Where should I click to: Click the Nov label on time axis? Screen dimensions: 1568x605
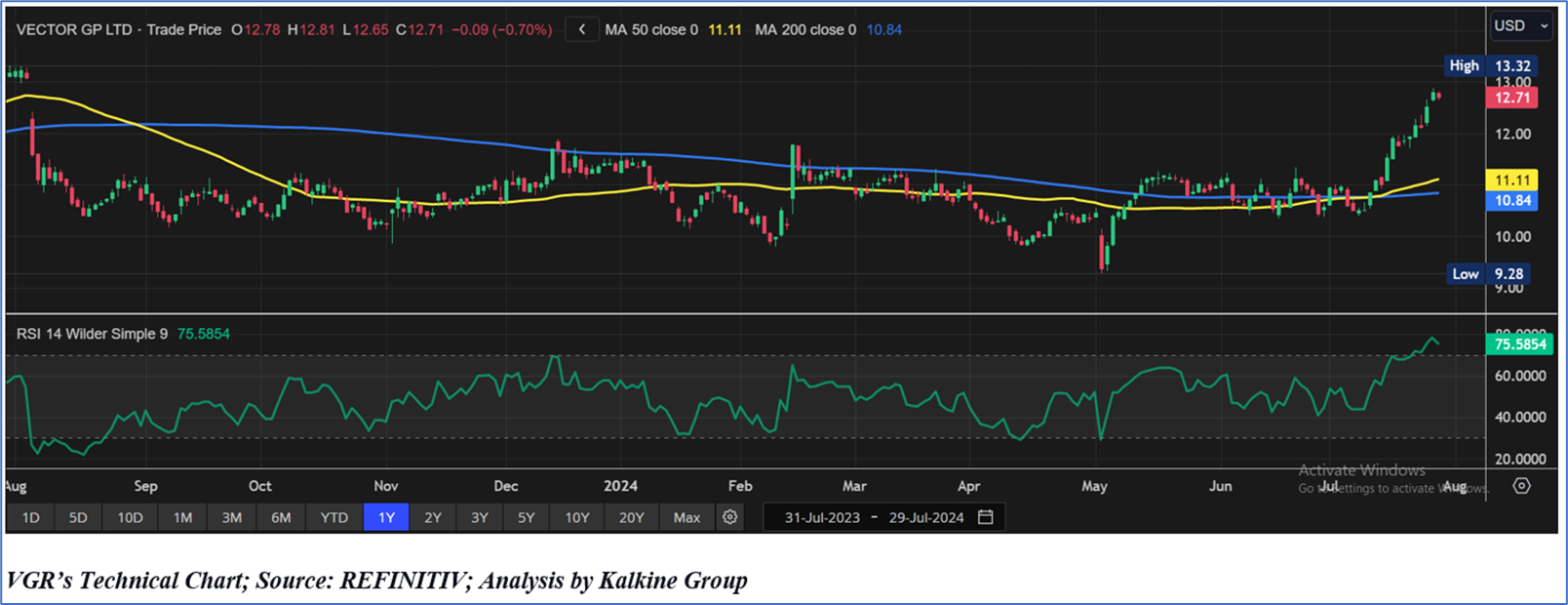(x=386, y=486)
